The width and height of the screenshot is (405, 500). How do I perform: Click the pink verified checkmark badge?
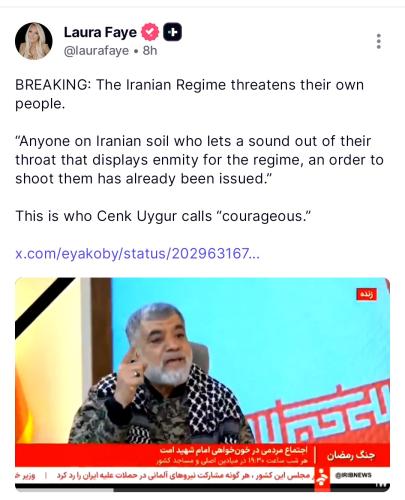click(150, 32)
